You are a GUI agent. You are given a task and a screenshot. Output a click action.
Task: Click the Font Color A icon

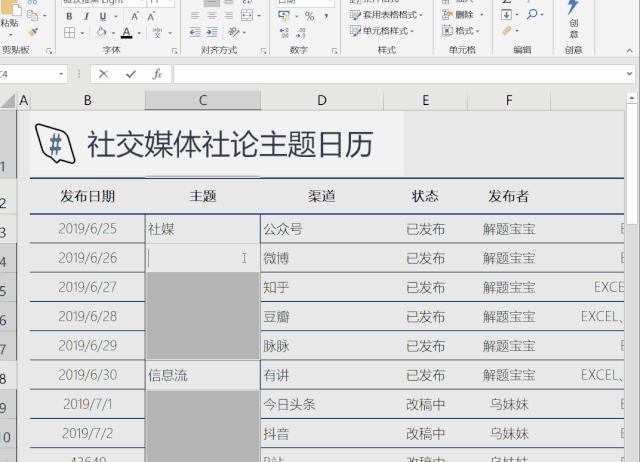[x=127, y=33]
